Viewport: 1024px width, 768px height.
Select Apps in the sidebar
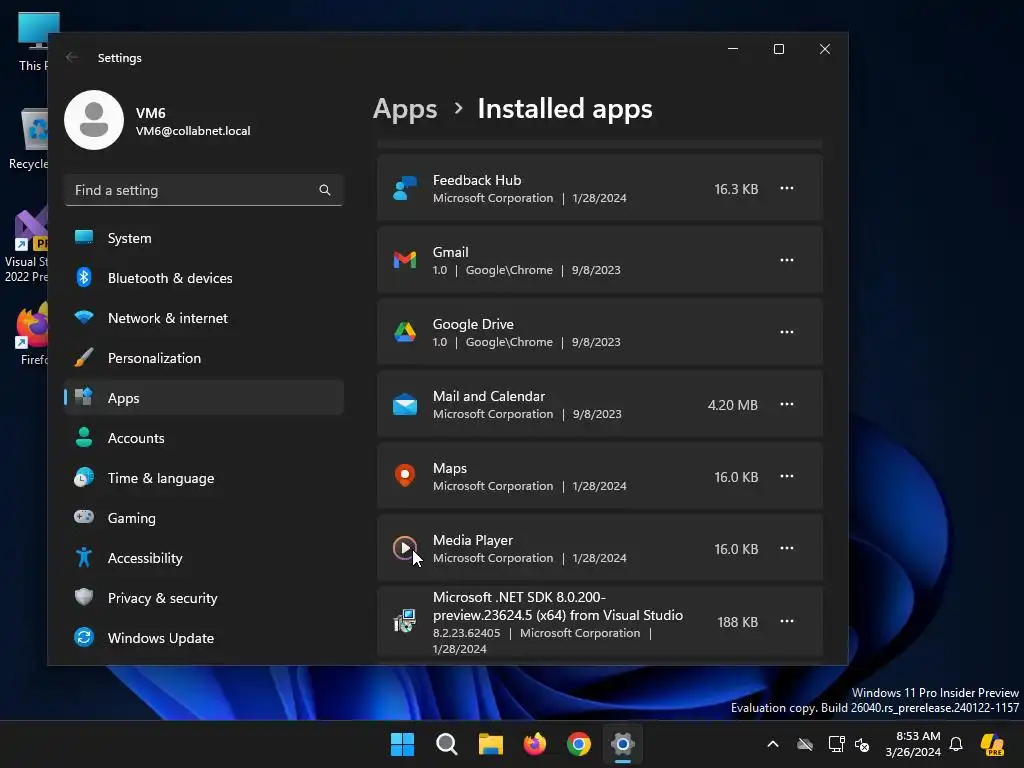204,398
